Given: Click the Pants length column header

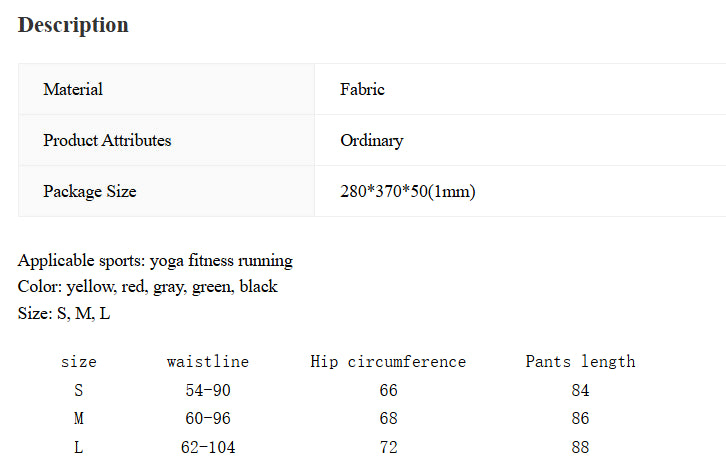Looking at the screenshot, I should (x=580, y=362).
